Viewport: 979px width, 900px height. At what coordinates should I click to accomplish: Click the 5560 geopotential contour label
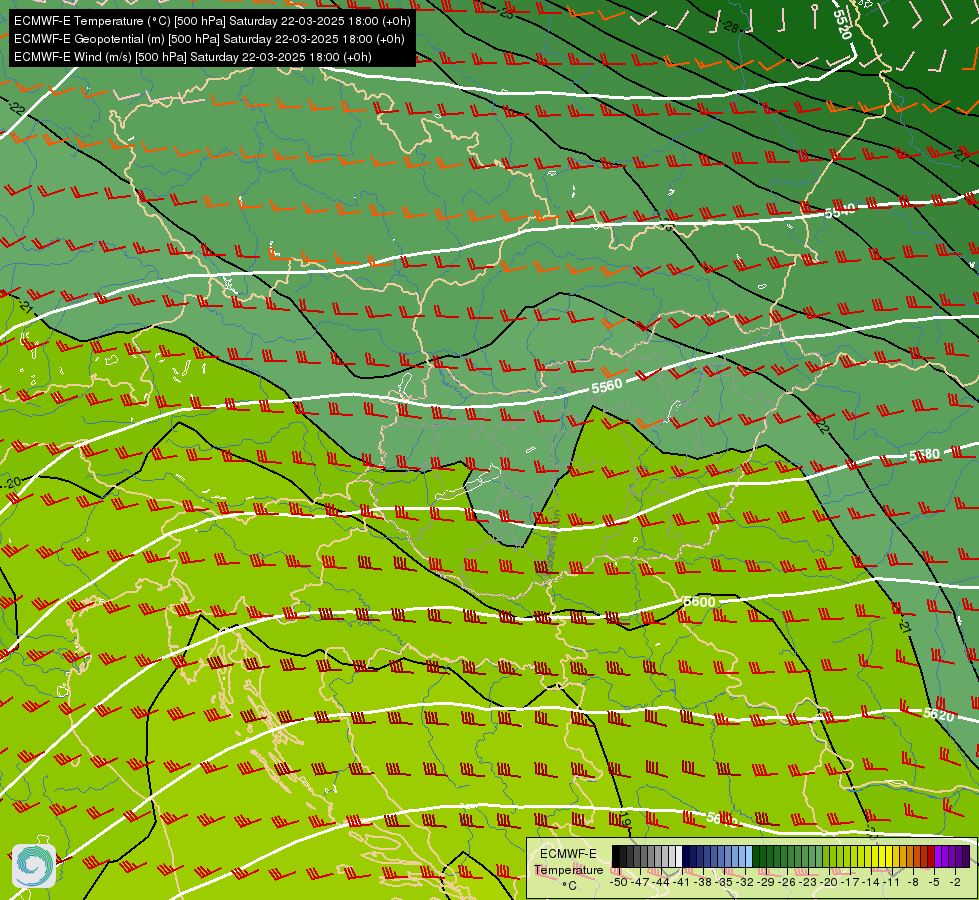[x=607, y=385]
